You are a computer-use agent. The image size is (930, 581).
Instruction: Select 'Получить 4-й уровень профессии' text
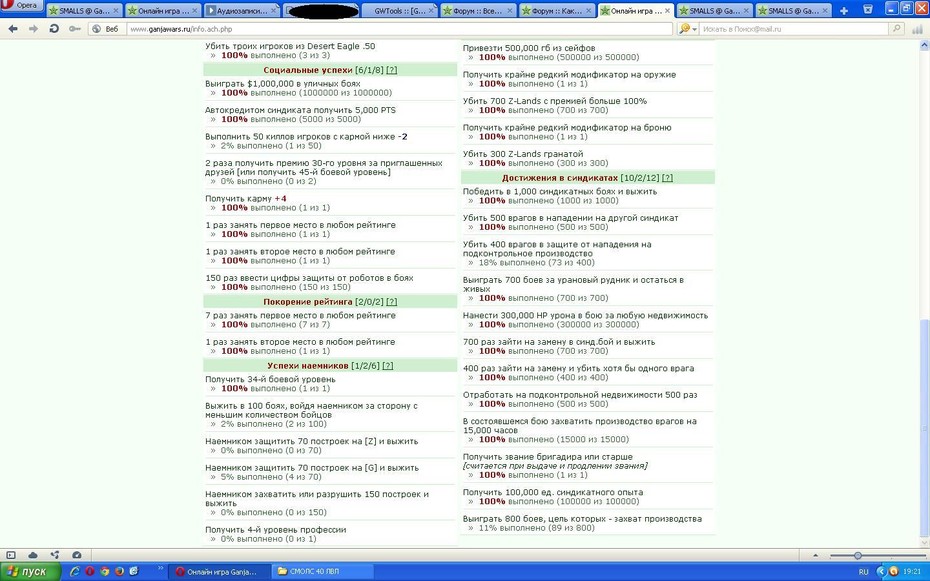[276, 530]
